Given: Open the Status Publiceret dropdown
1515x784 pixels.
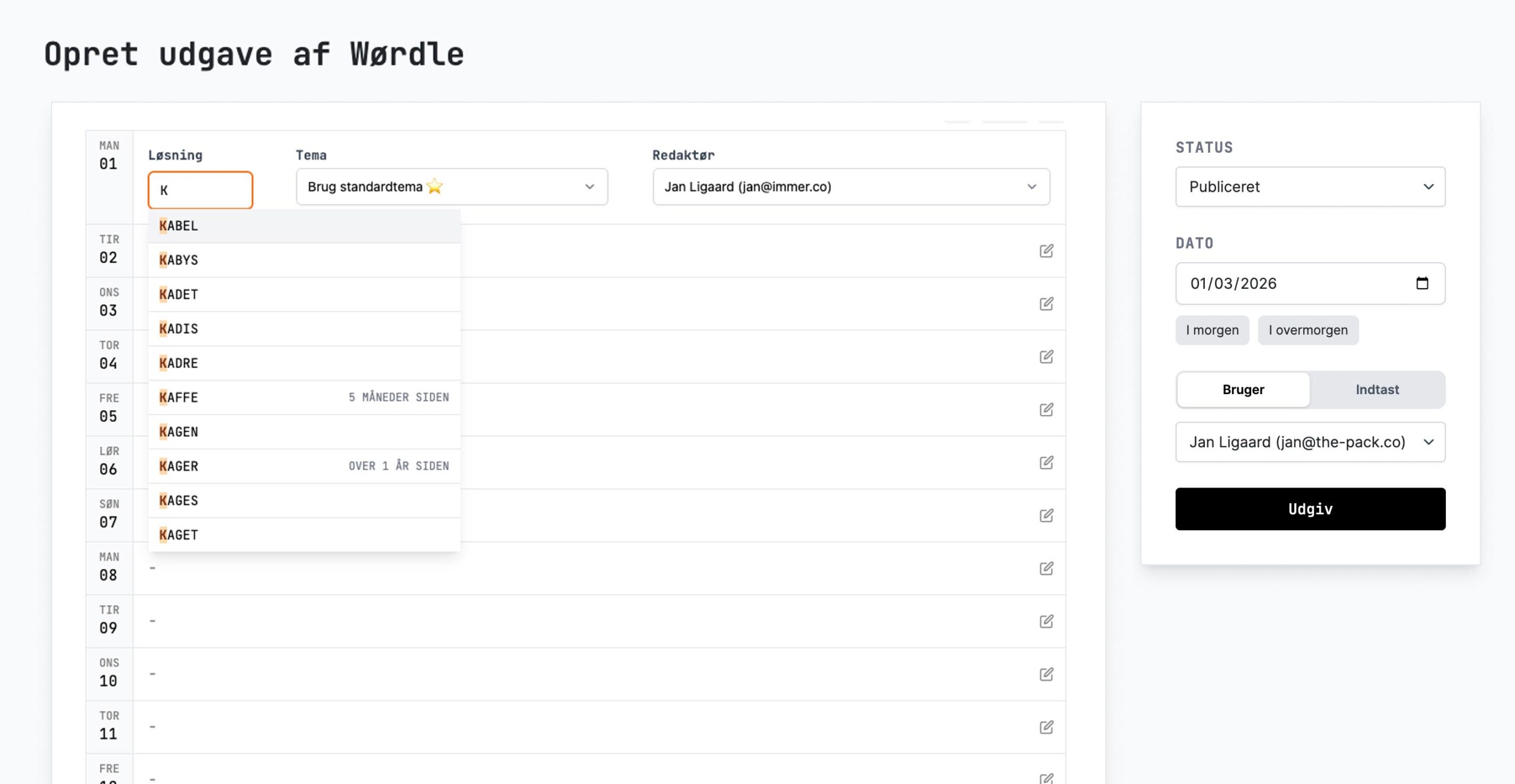Looking at the screenshot, I should click(x=1310, y=187).
